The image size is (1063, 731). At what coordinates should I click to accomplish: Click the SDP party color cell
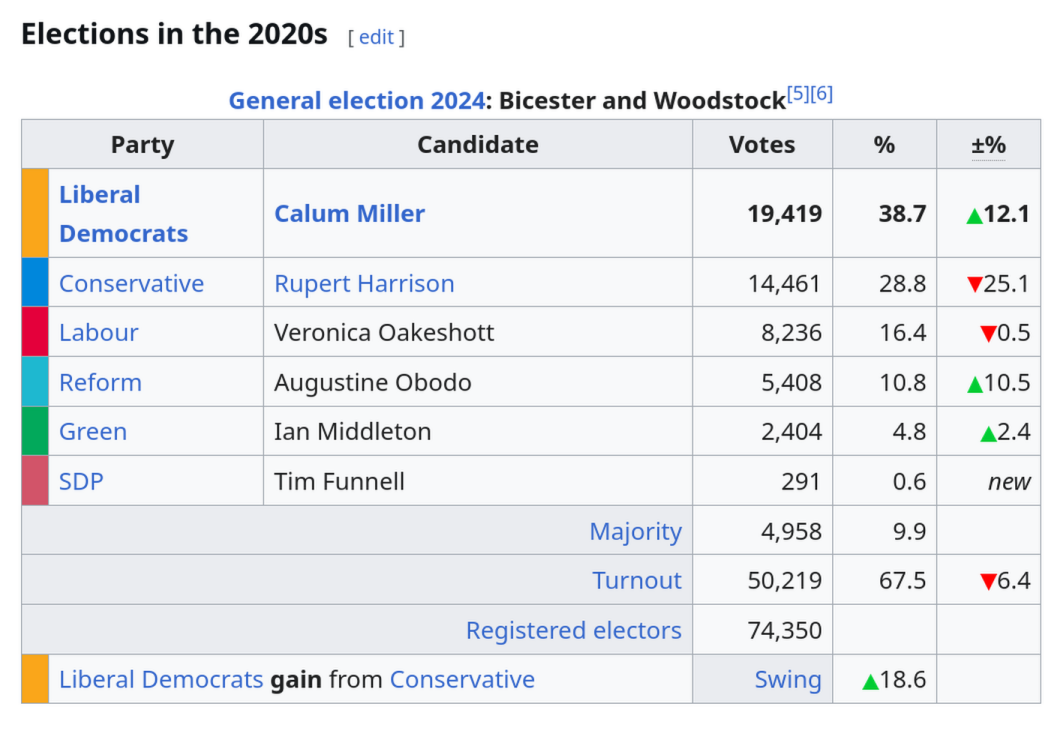(x=35, y=481)
